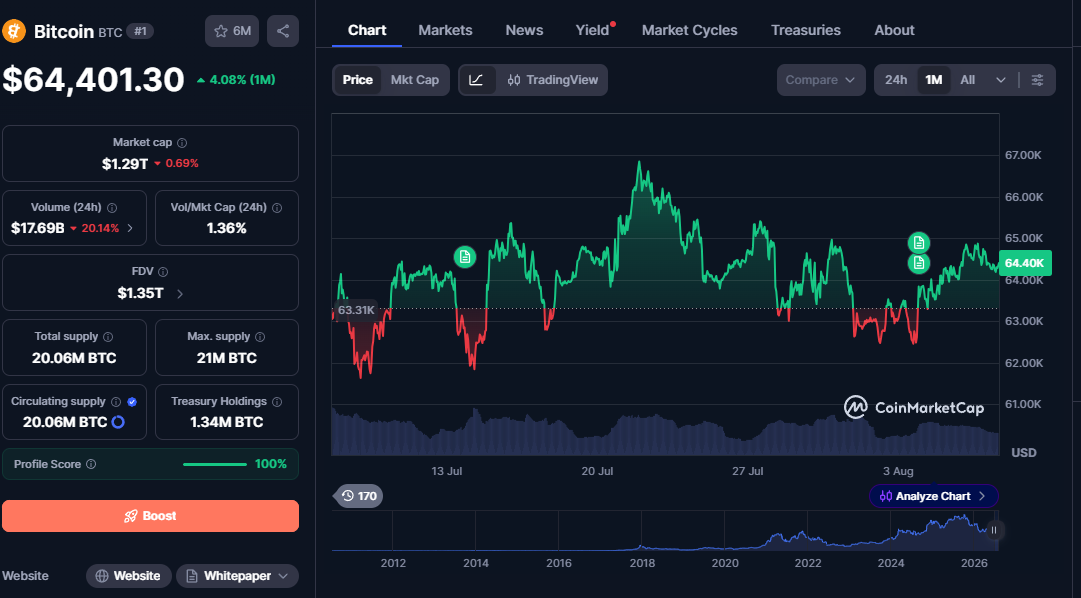Select the line chart icon

(476, 80)
